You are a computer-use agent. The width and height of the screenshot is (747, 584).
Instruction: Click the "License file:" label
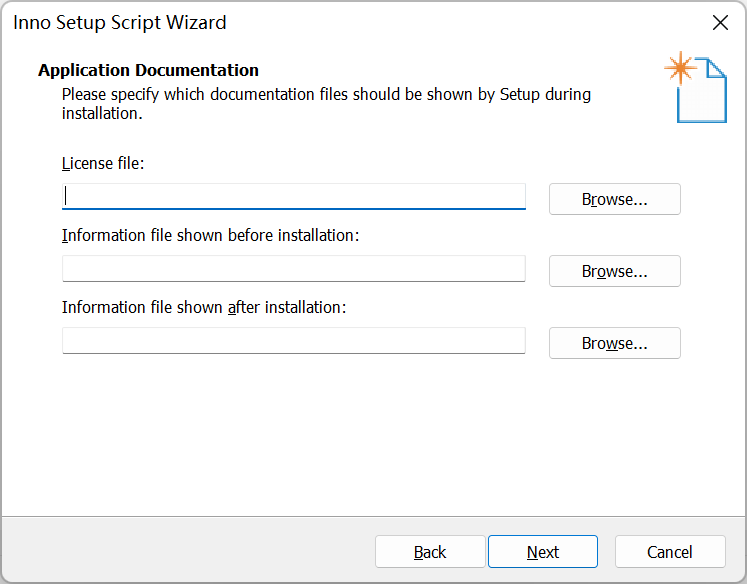pyautogui.click(x=103, y=163)
